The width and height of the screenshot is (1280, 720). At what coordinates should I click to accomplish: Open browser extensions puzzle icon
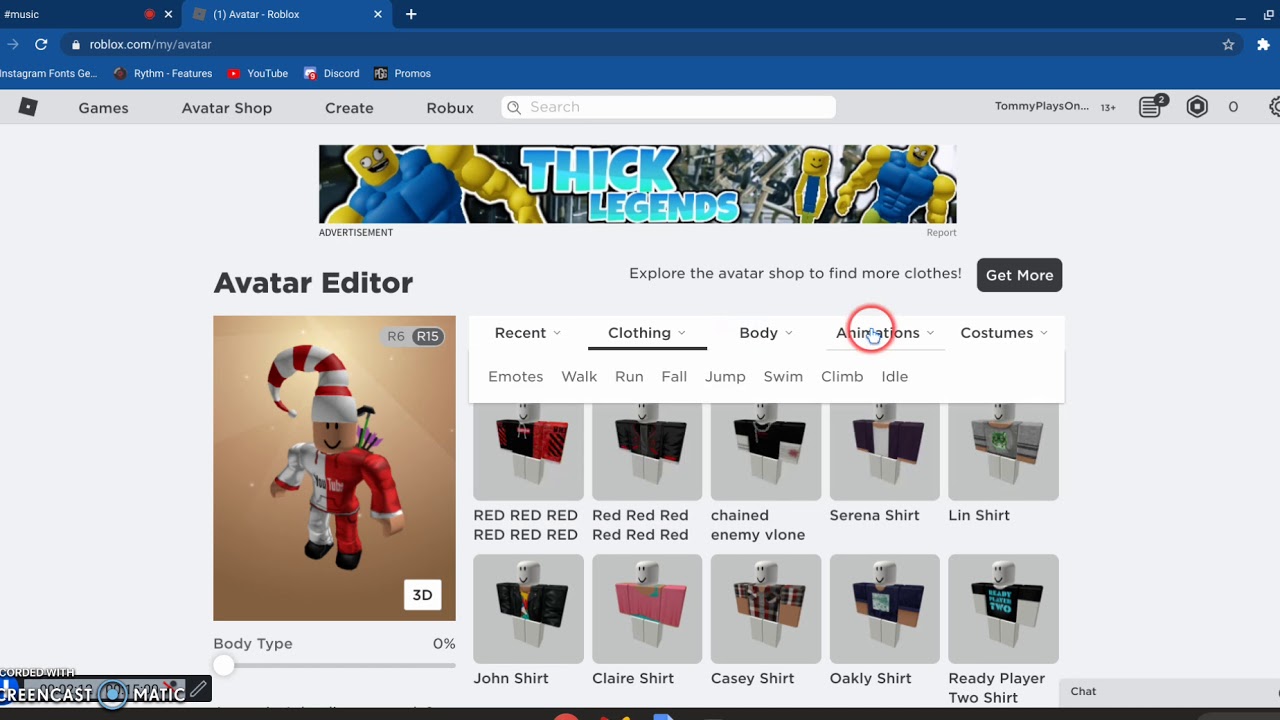click(x=1263, y=44)
